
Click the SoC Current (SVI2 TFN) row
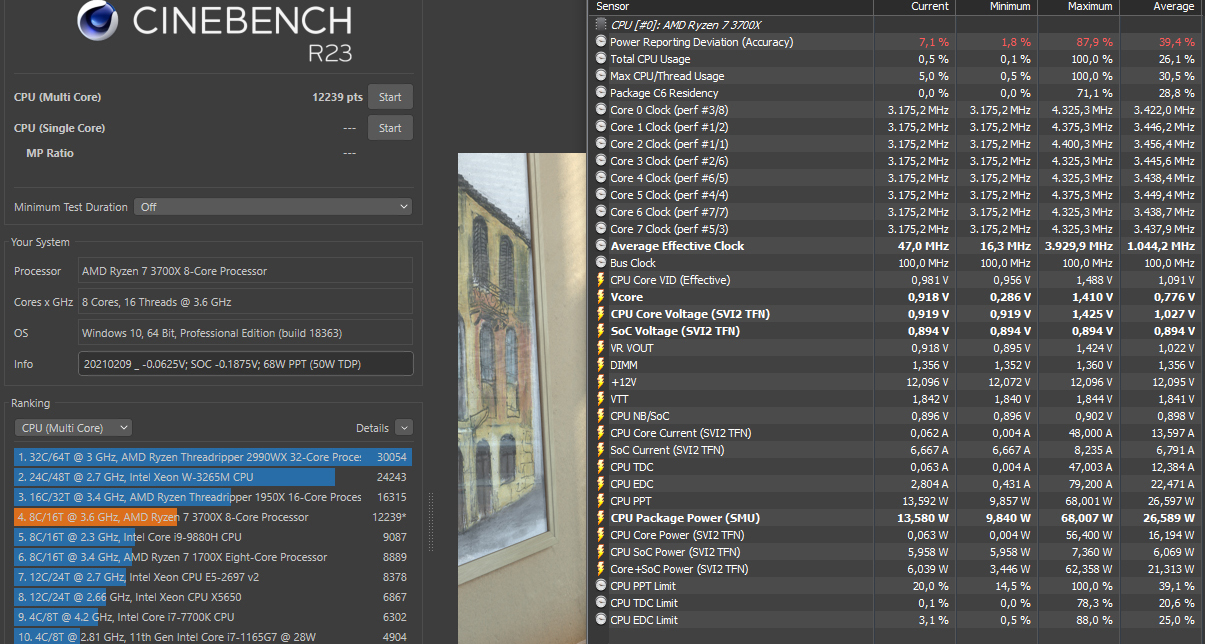tap(895, 450)
